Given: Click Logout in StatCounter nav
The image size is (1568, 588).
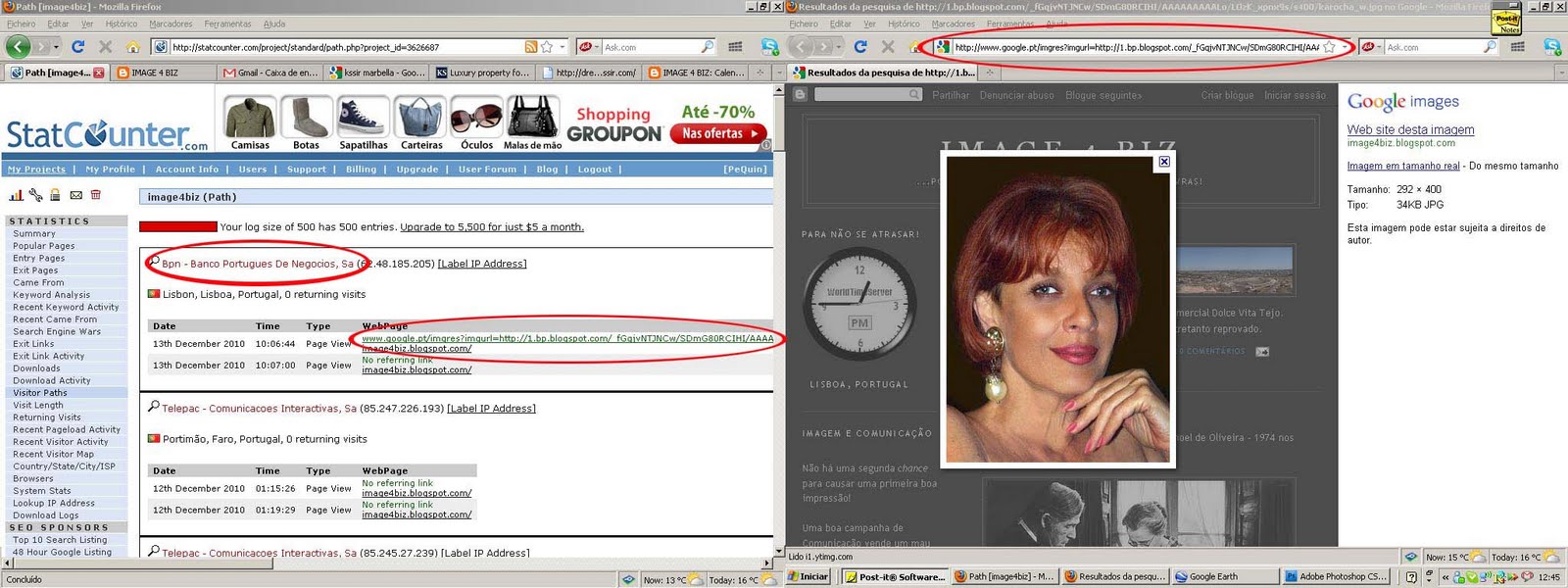Looking at the screenshot, I should [595, 169].
